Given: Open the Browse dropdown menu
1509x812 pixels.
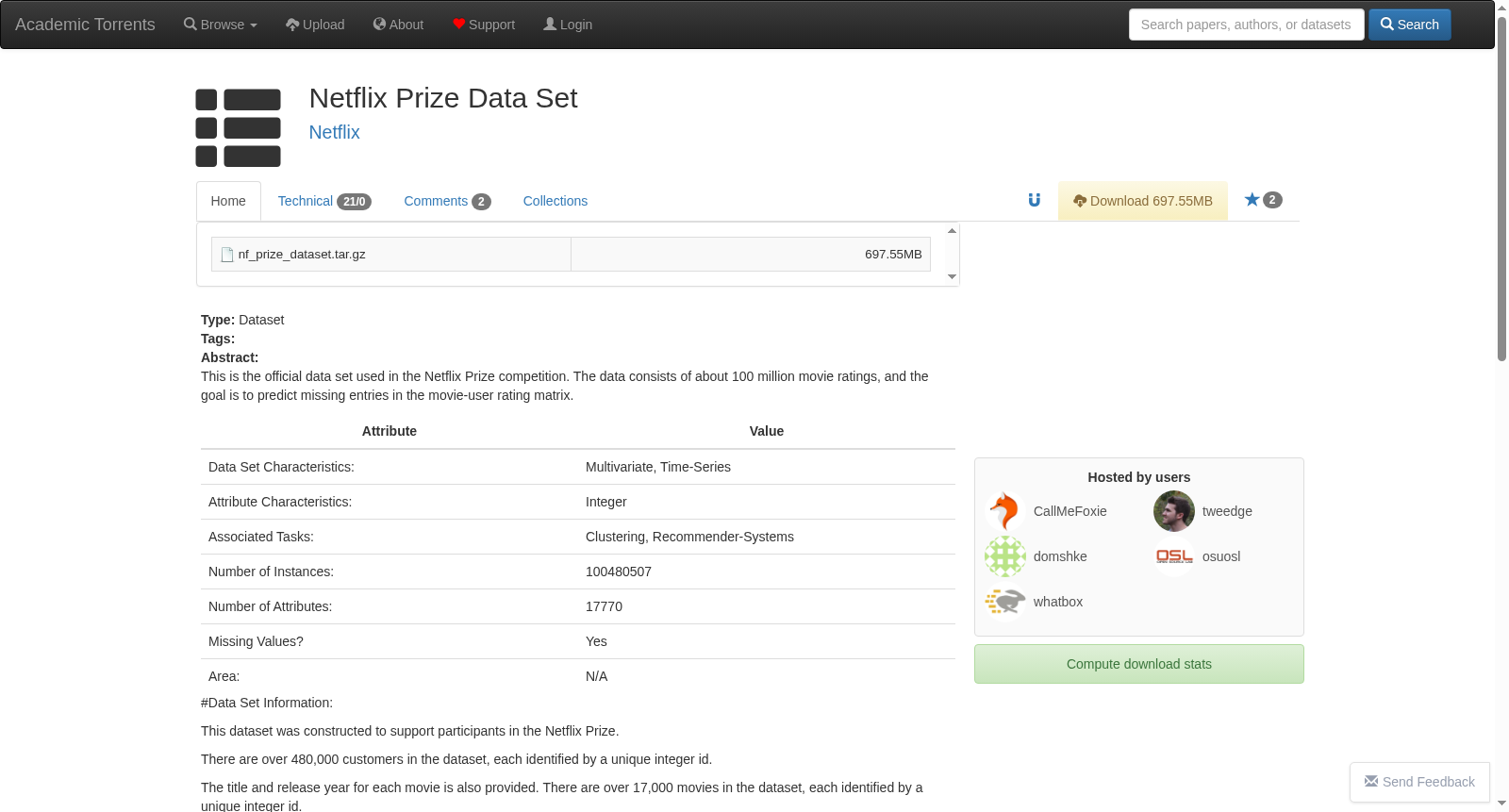Looking at the screenshot, I should (x=221, y=25).
